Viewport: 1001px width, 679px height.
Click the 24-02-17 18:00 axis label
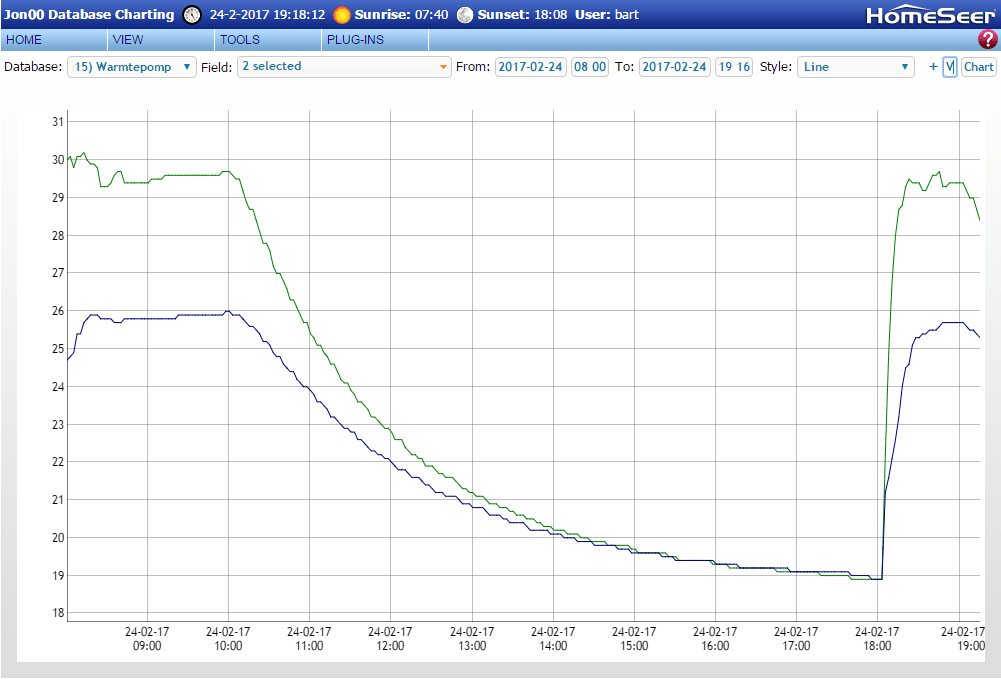(877, 638)
